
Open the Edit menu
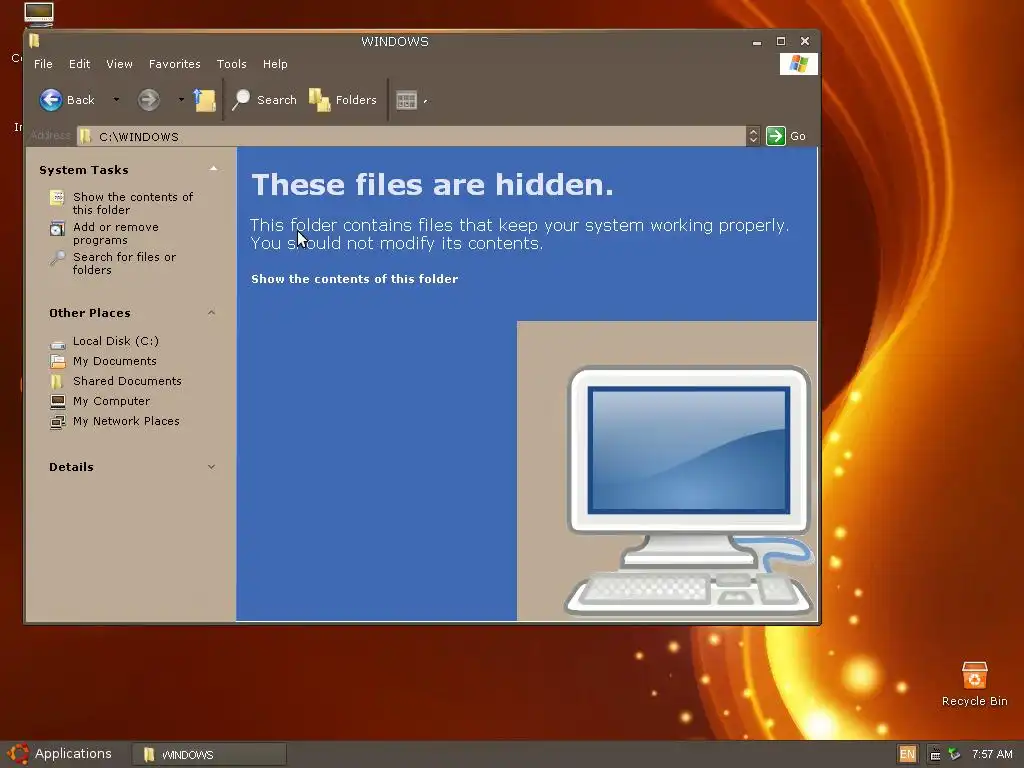coord(80,64)
